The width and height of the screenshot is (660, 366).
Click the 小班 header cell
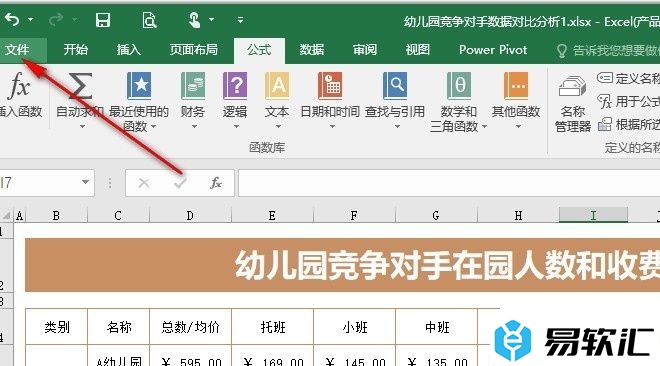(354, 326)
